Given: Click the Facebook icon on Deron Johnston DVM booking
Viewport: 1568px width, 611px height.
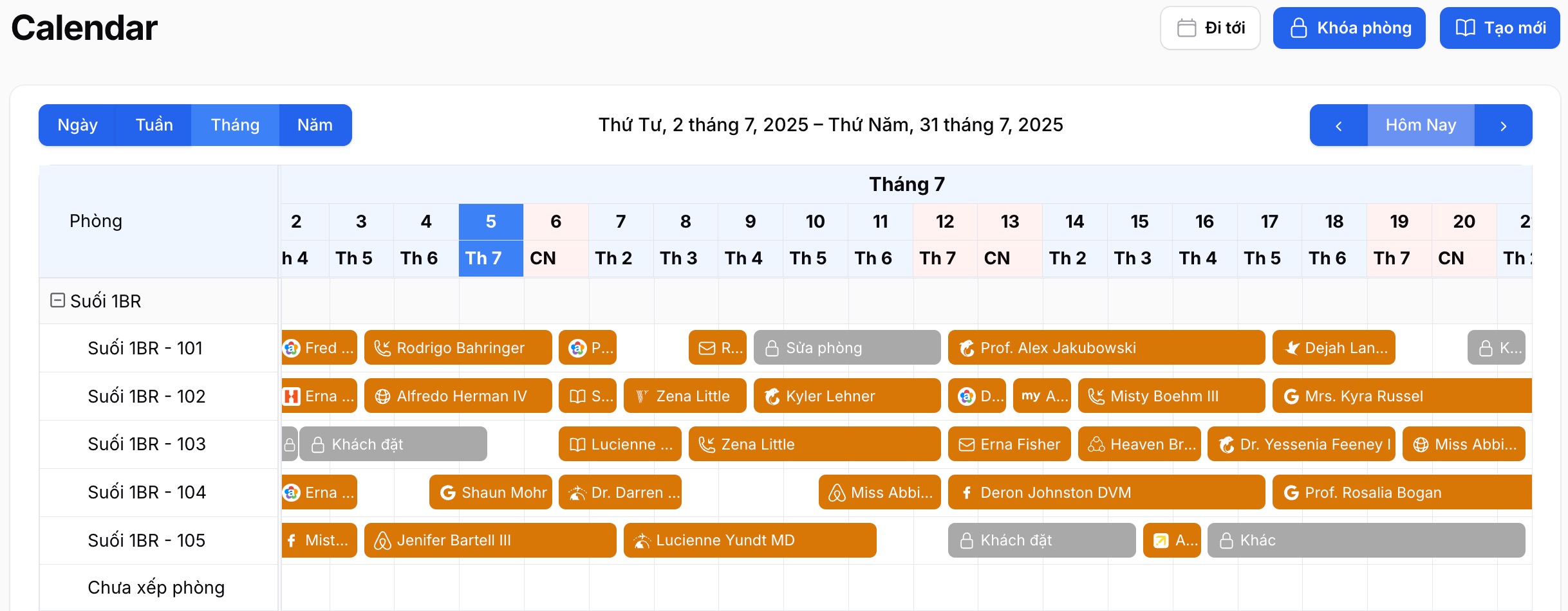Looking at the screenshot, I should [966, 493].
